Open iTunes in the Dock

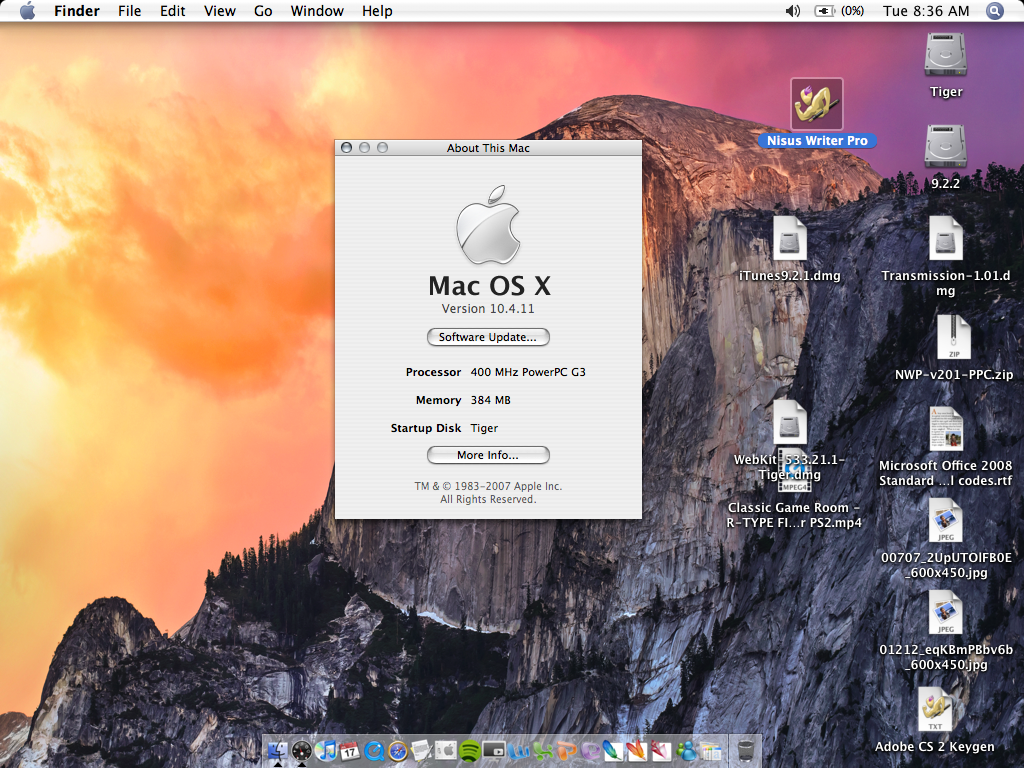(326, 751)
